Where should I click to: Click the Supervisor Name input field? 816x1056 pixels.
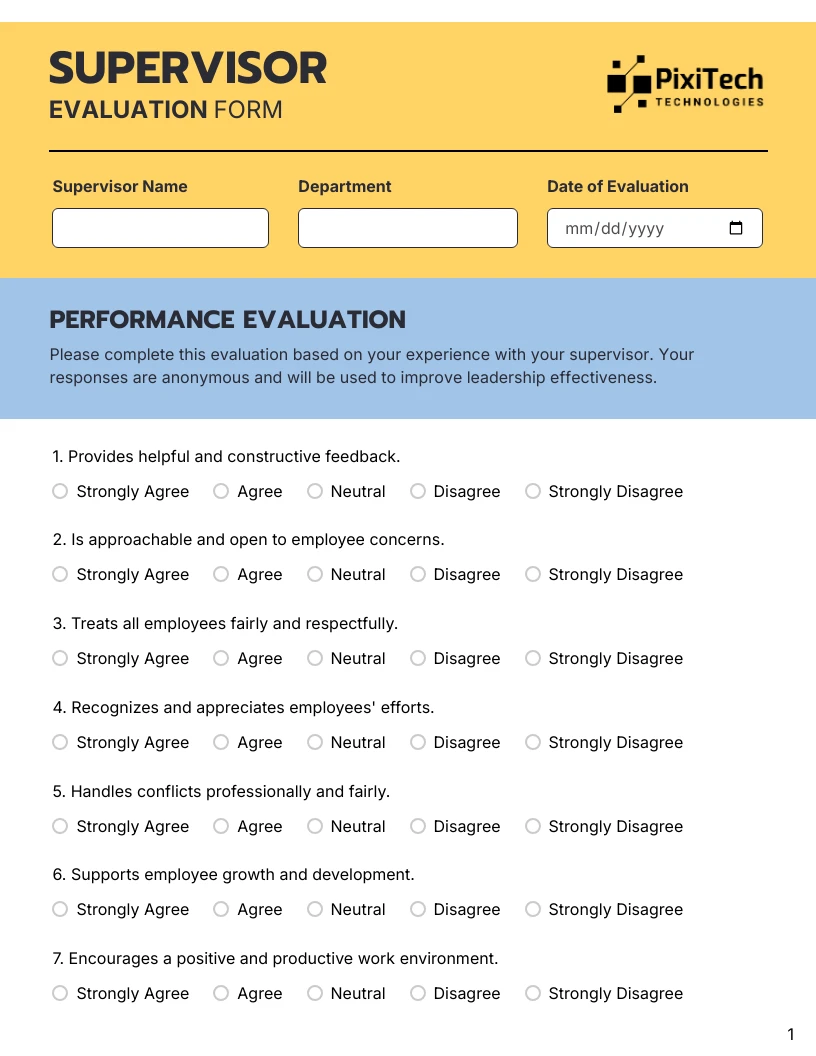coord(160,228)
